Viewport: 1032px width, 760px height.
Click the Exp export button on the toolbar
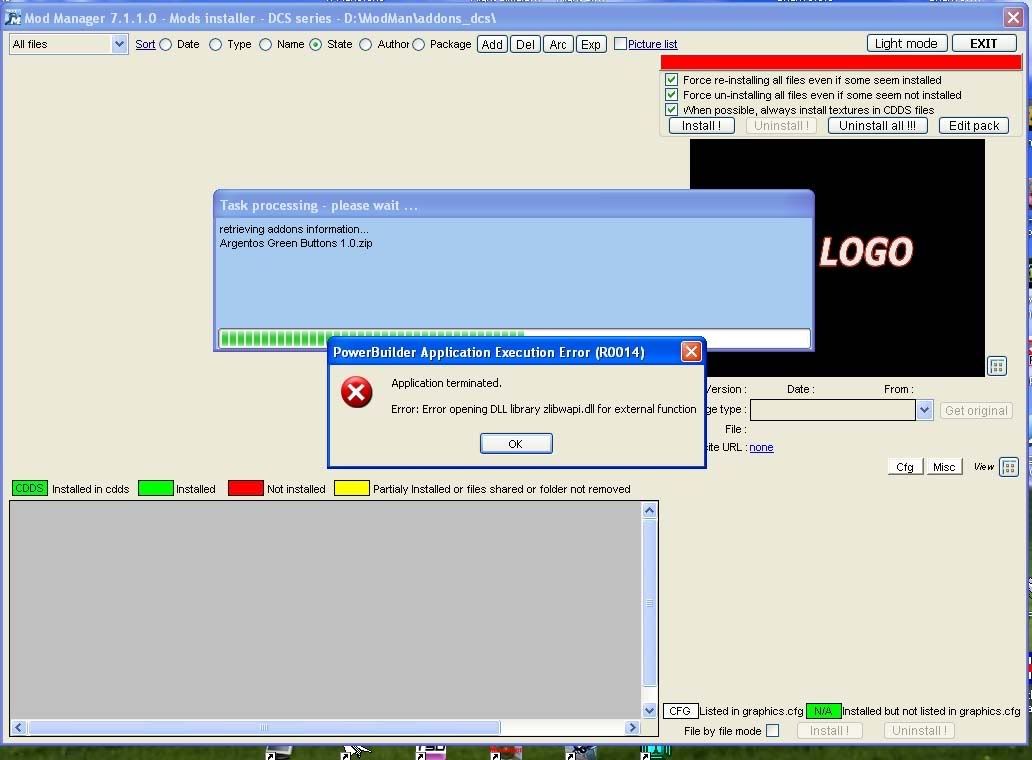point(590,44)
